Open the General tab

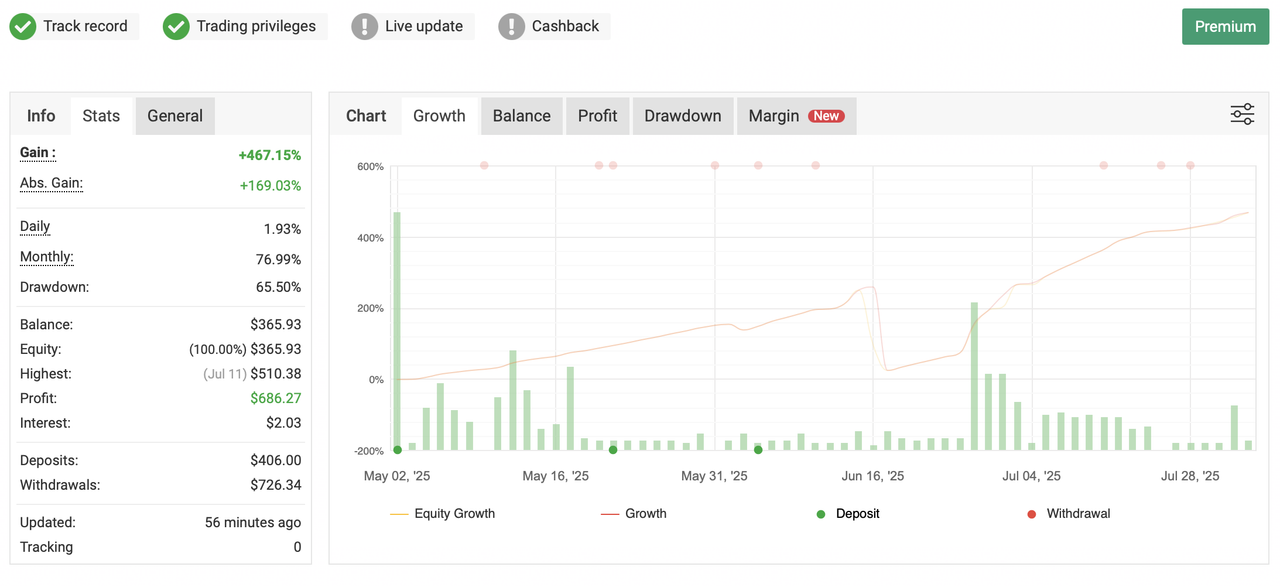[x=175, y=116]
